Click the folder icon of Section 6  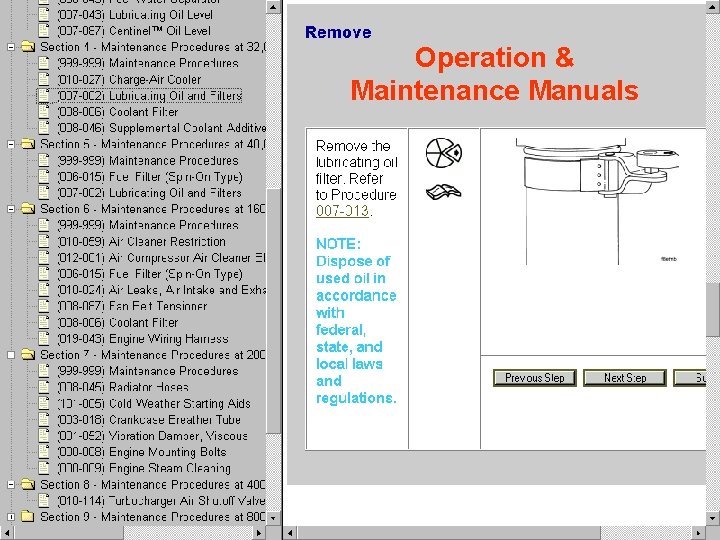tap(28, 209)
